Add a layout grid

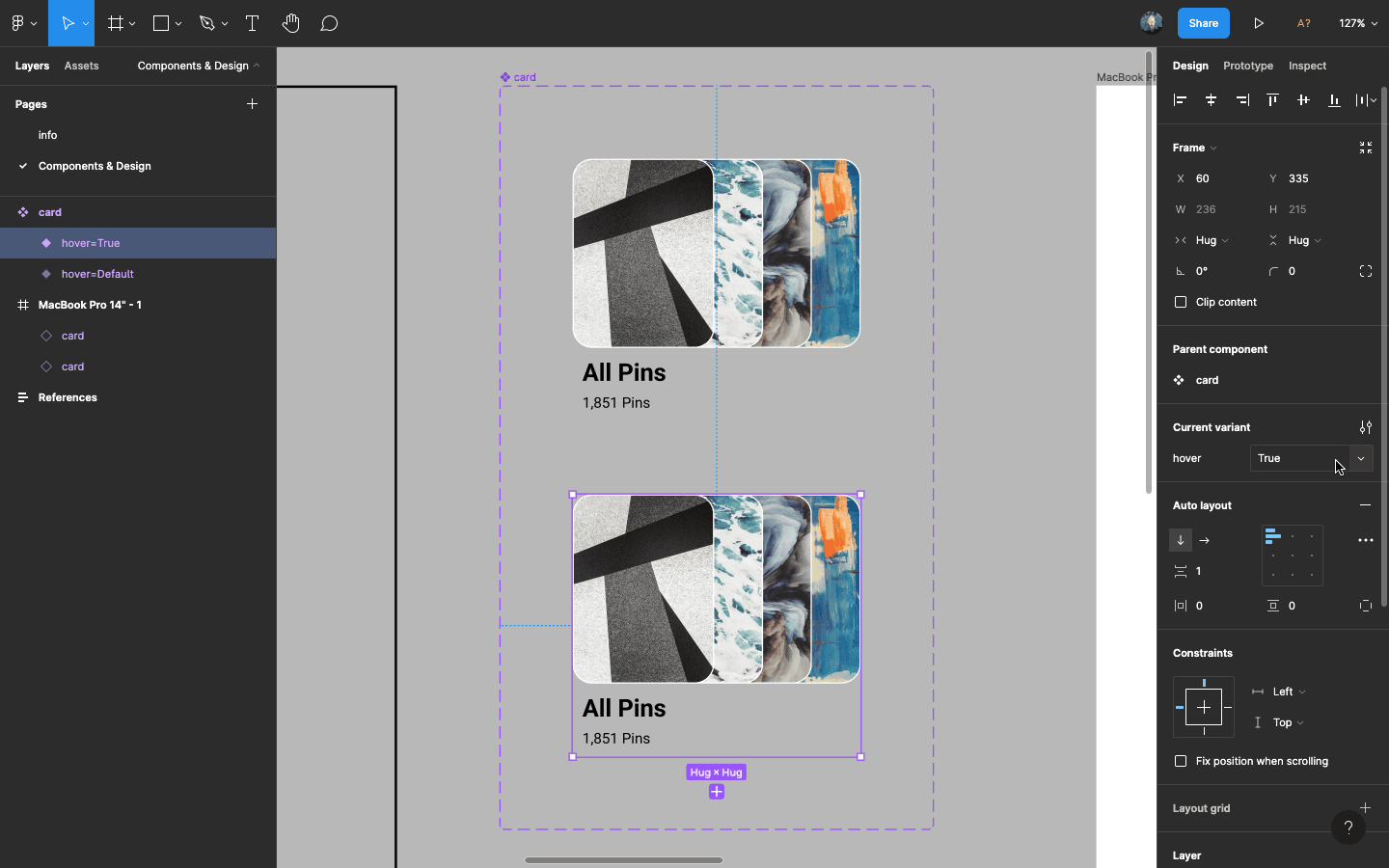tap(1365, 808)
